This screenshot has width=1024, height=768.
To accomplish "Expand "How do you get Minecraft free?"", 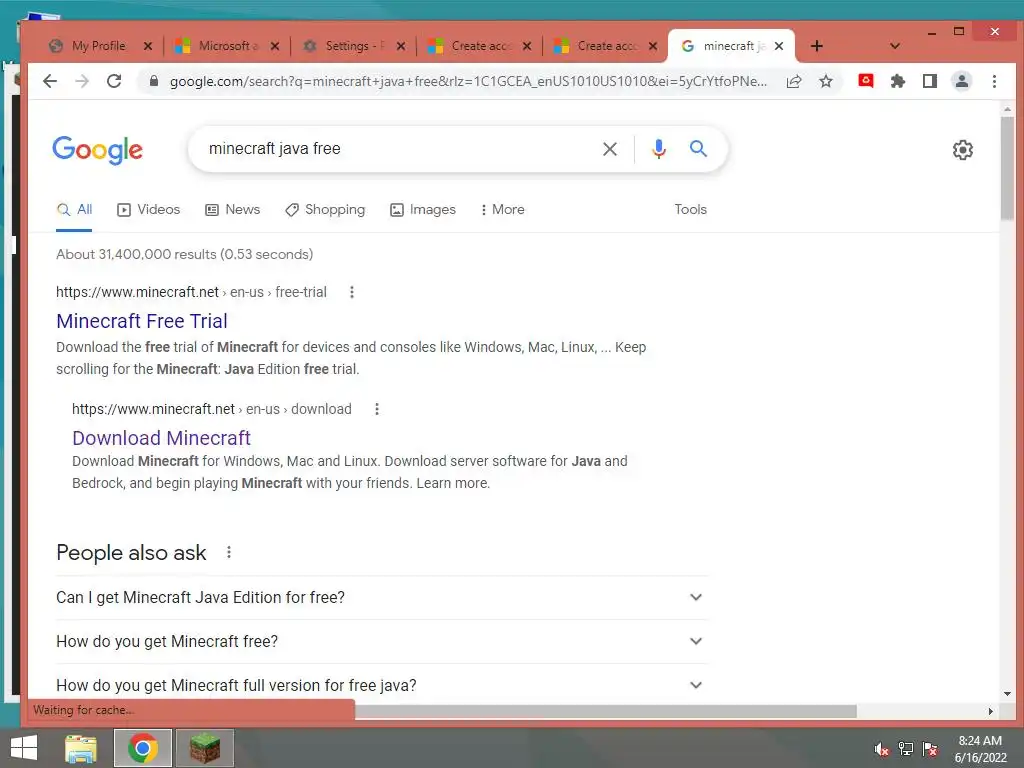I will point(381,641).
